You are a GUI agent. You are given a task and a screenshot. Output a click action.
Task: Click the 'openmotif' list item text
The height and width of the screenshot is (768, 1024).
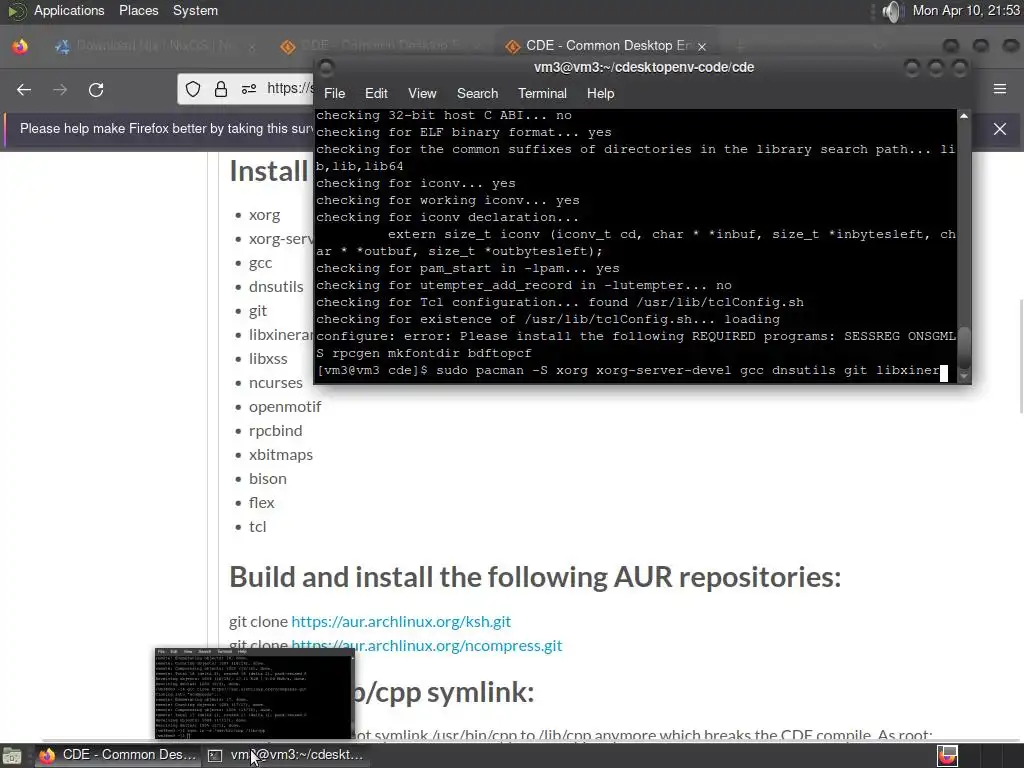[x=285, y=406]
